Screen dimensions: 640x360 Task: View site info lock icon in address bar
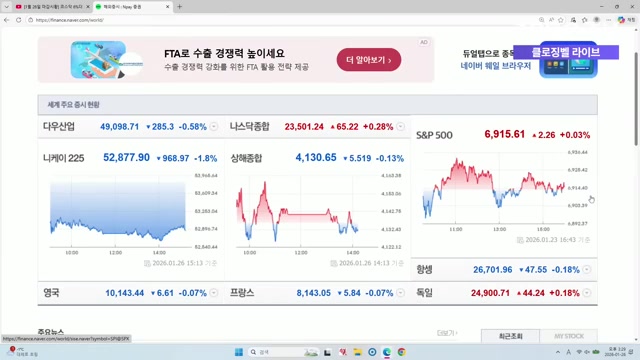tap(31, 20)
